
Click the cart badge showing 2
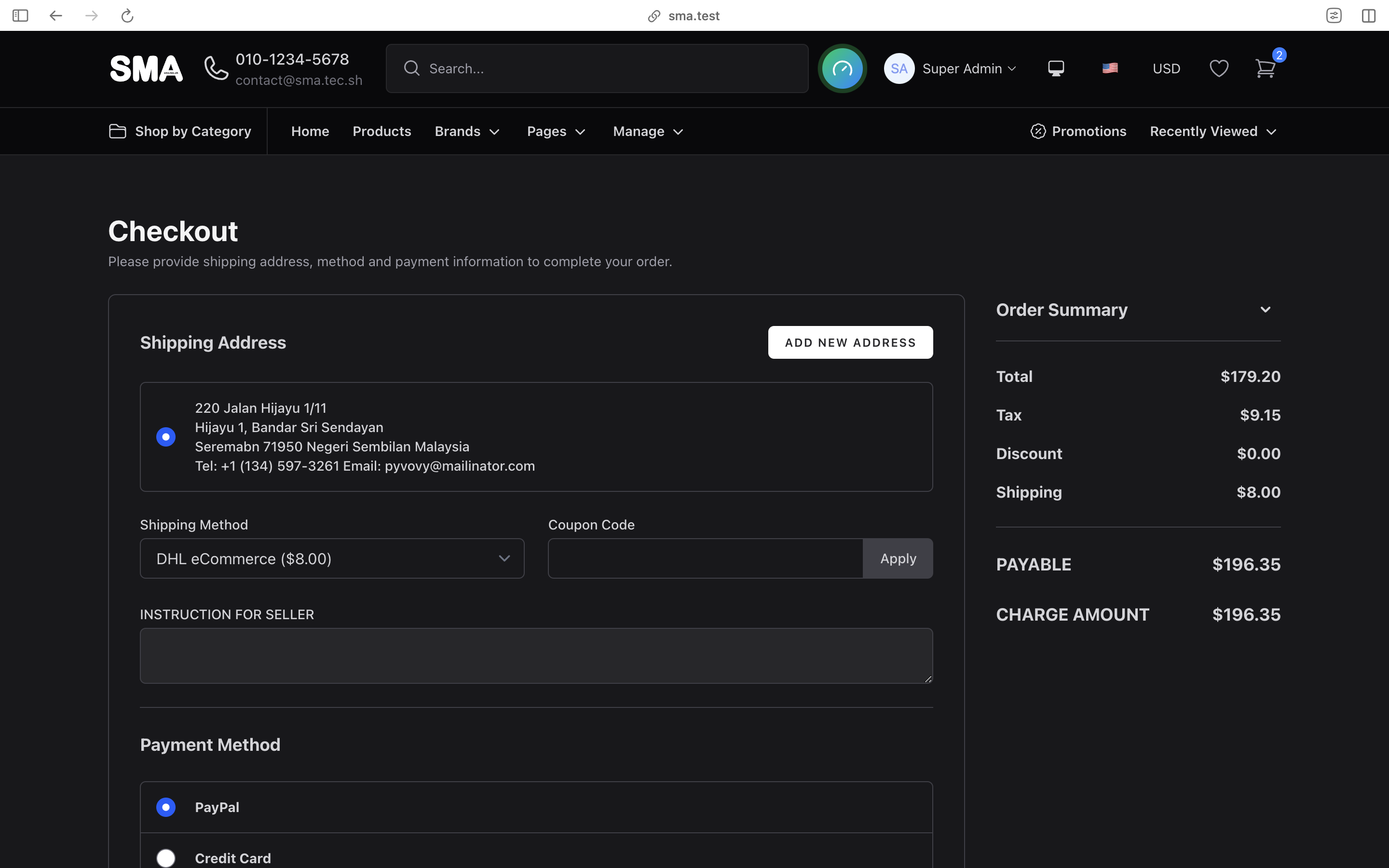point(1279,55)
